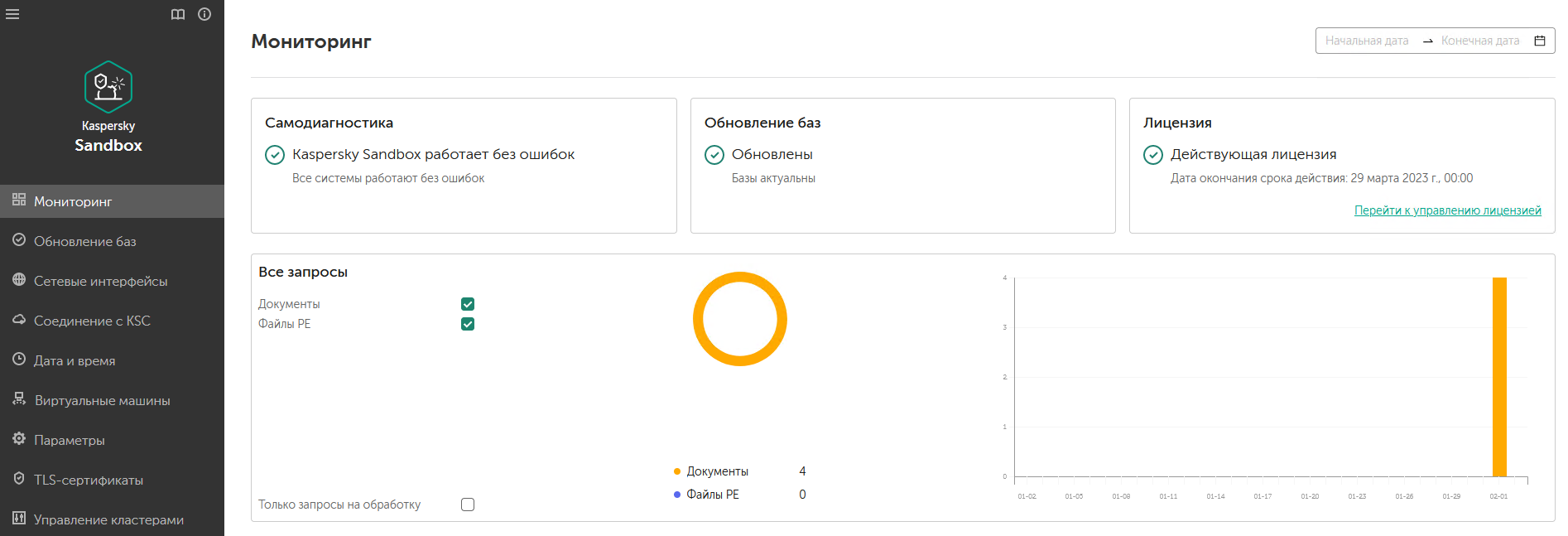Click the orange bar in chart
This screenshot has height=536, width=1568.
tap(1499, 377)
